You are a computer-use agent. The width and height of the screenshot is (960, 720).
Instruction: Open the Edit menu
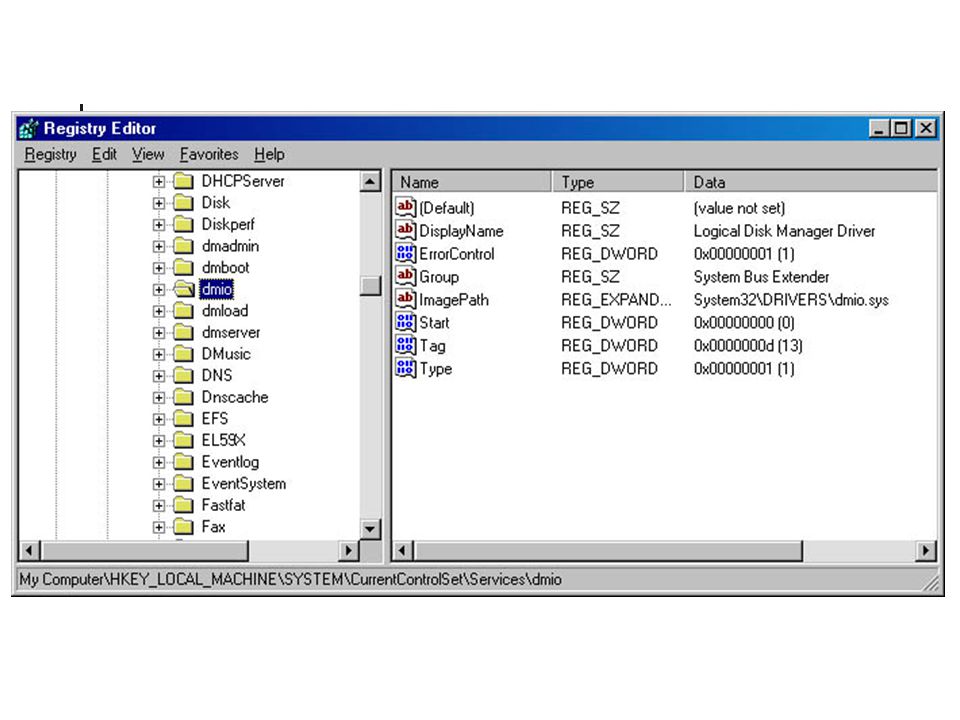click(104, 154)
